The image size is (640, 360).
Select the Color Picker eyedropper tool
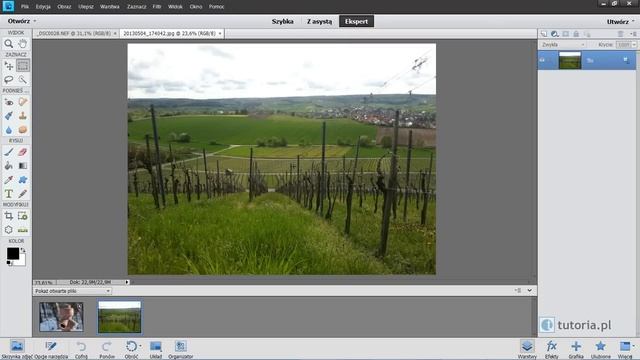[9, 180]
